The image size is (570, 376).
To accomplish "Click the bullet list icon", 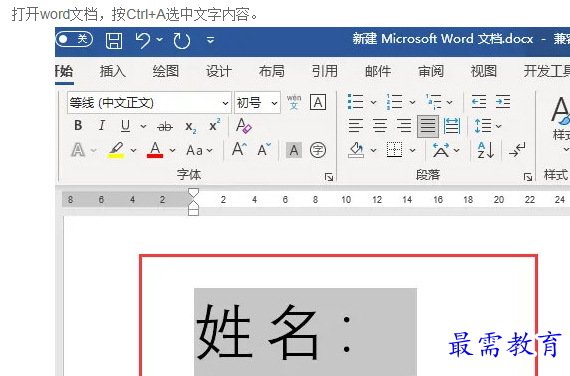I will pyautogui.click(x=355, y=101).
